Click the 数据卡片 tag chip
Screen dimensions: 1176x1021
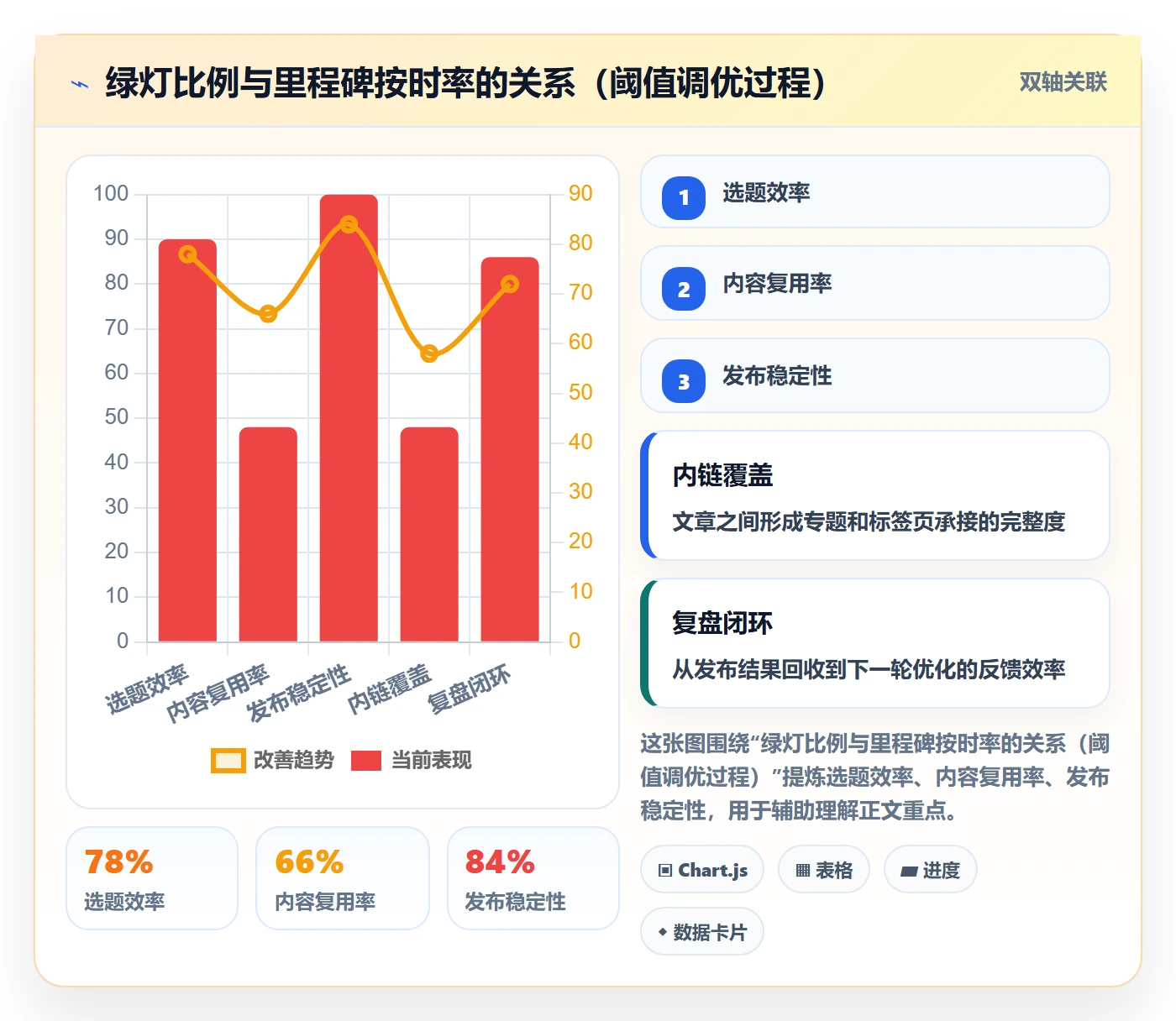click(702, 932)
